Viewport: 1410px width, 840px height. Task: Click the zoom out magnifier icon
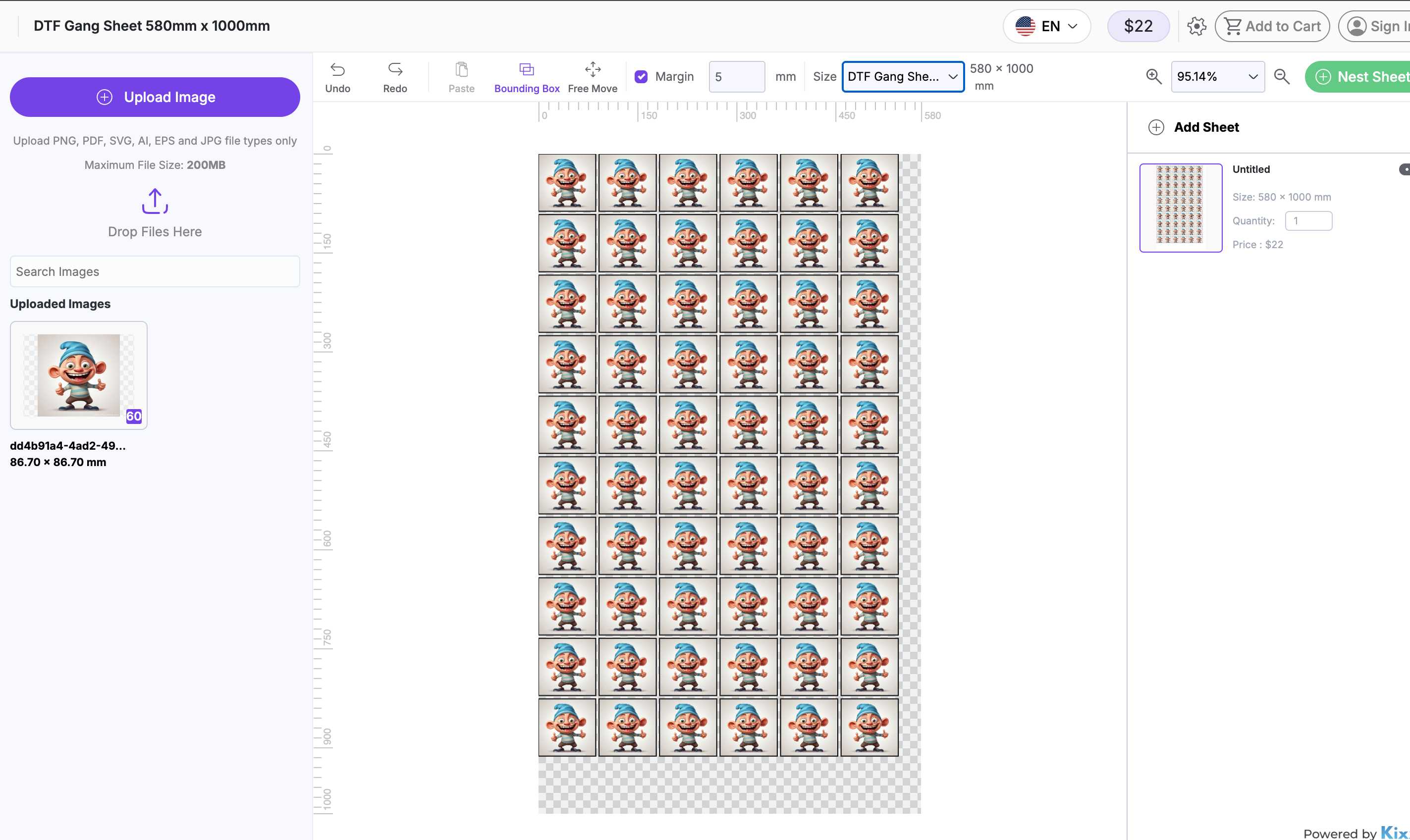[1282, 76]
